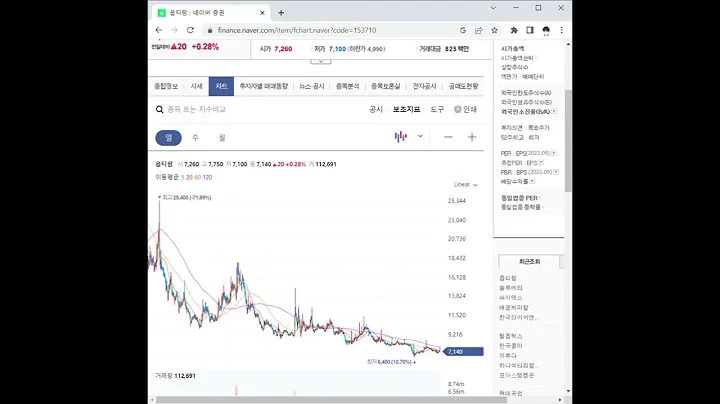The image size is (720, 404).
Task: Toggle the 20-day moving average
Action: pyautogui.click(x=189, y=177)
